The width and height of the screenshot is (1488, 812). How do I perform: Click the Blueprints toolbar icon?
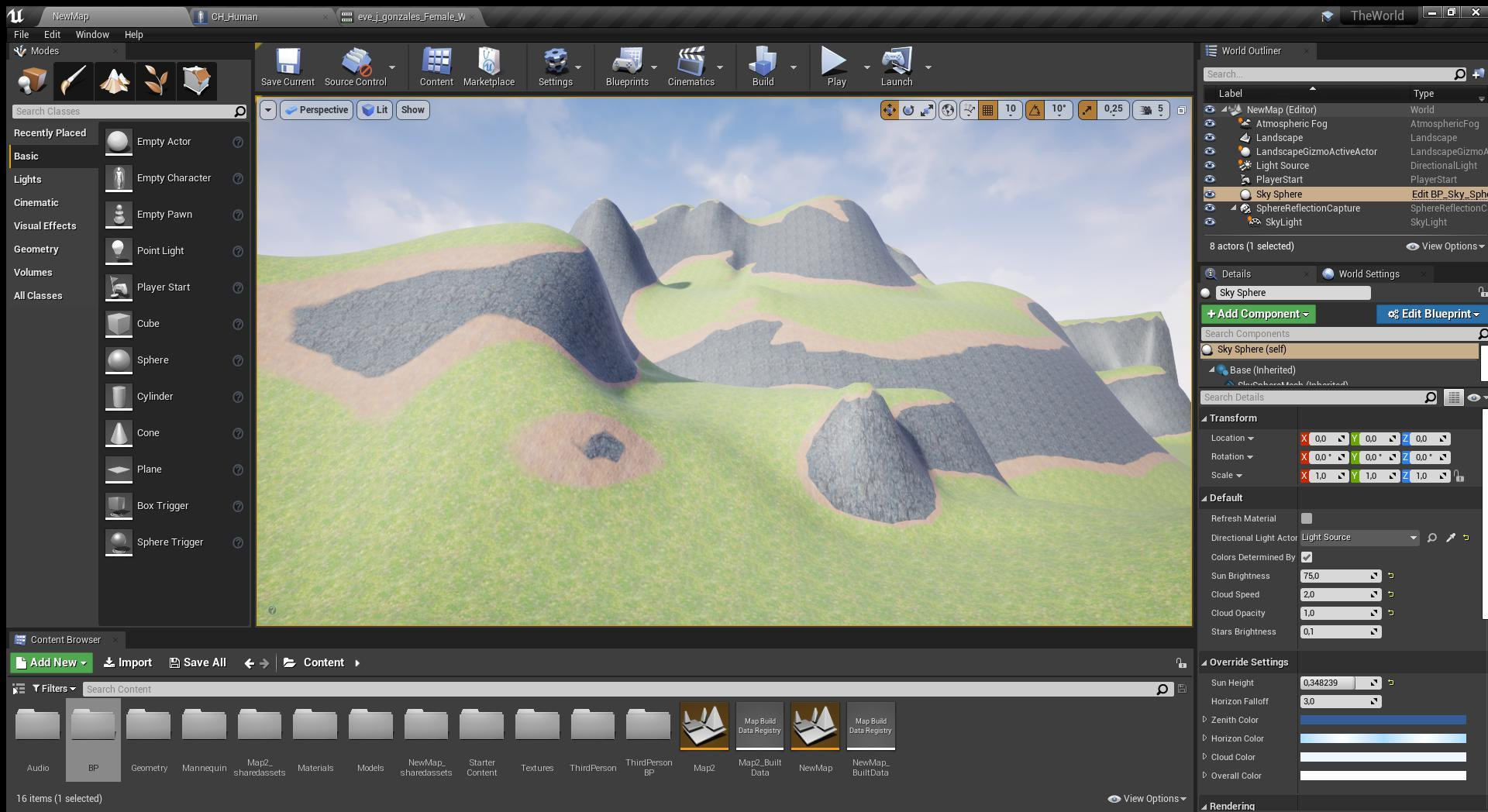[x=627, y=67]
